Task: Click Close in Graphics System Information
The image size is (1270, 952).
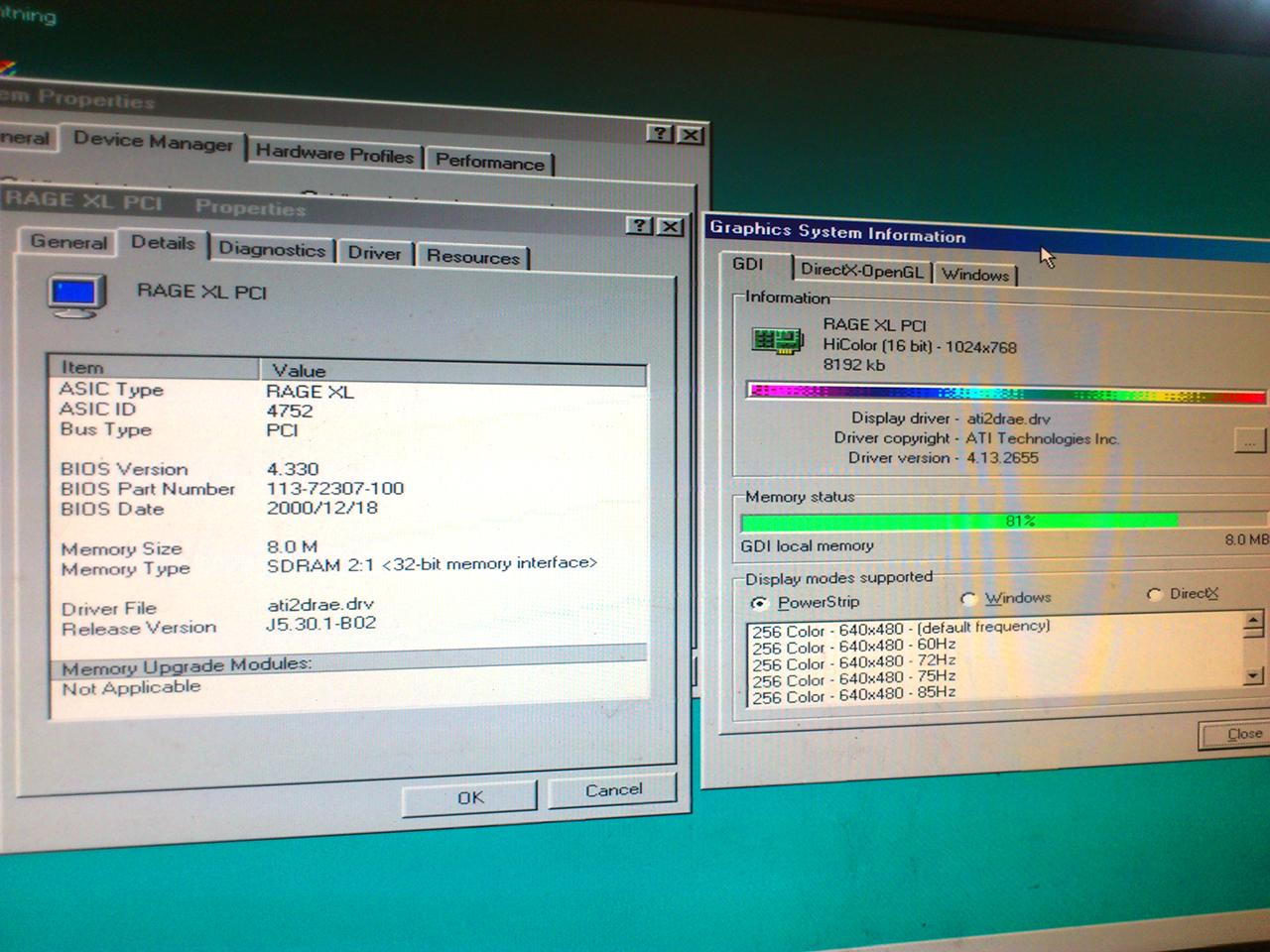Action: click(1235, 735)
